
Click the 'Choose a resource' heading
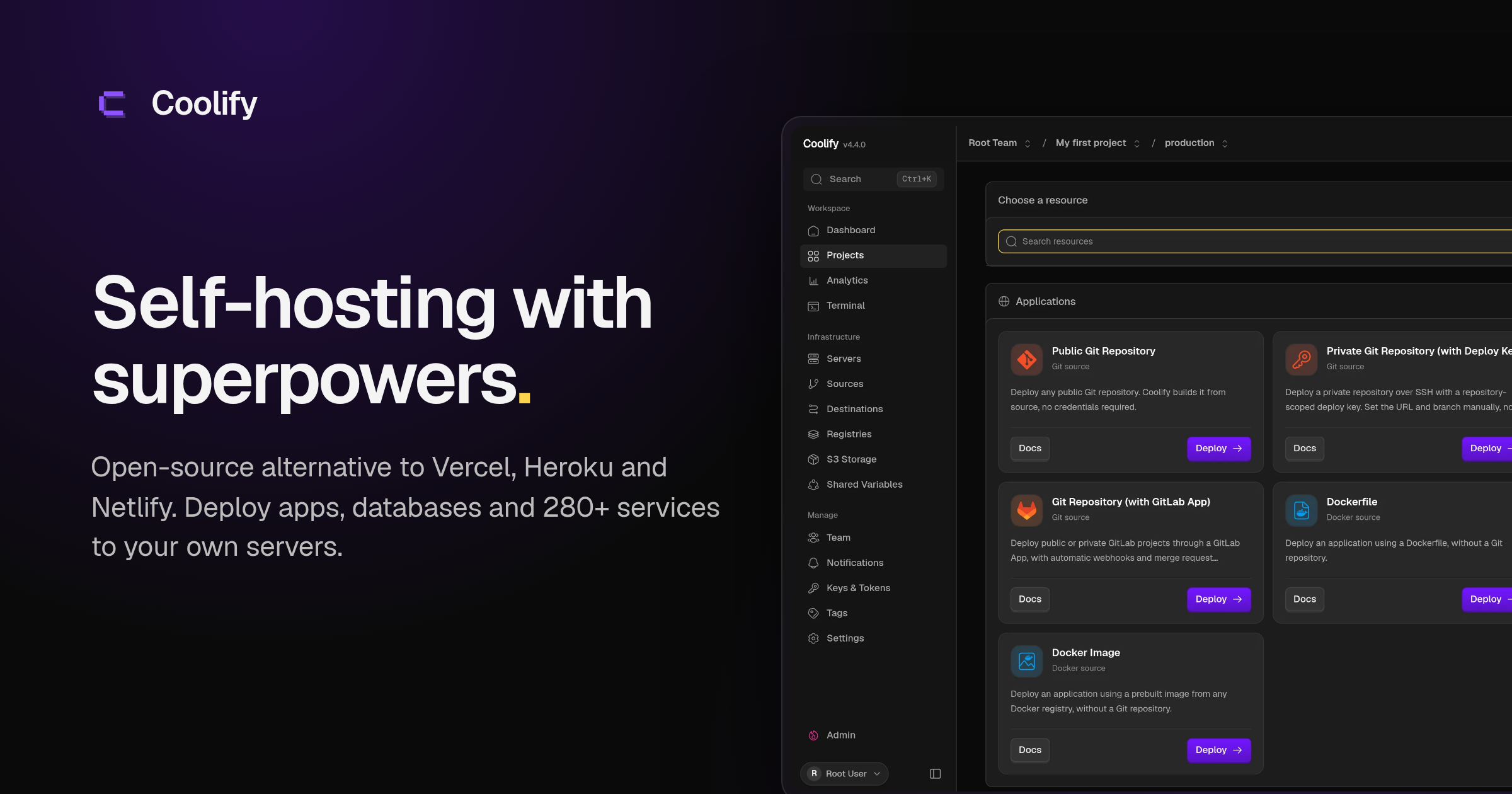pyautogui.click(x=1043, y=200)
